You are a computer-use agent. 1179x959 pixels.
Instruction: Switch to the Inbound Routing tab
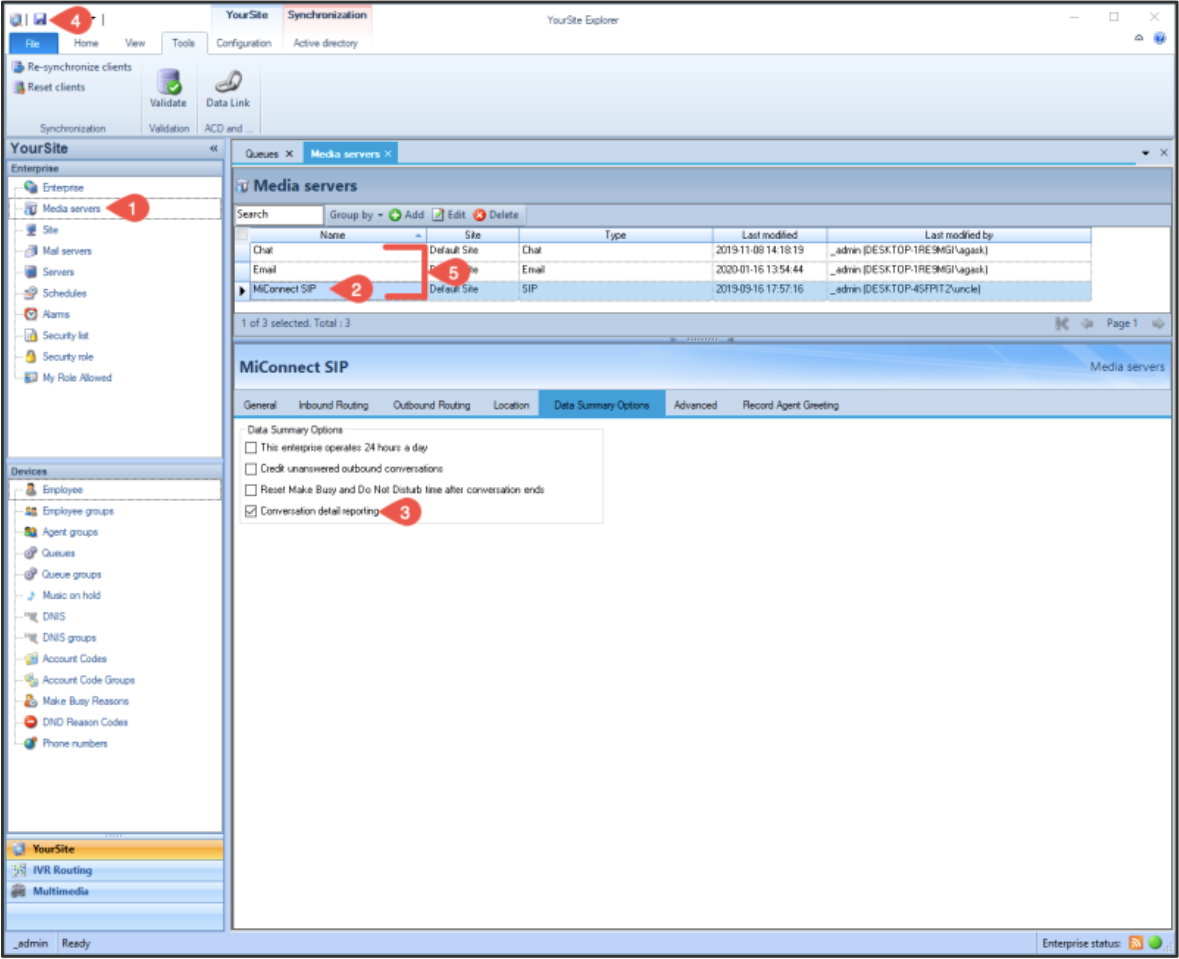[333, 405]
